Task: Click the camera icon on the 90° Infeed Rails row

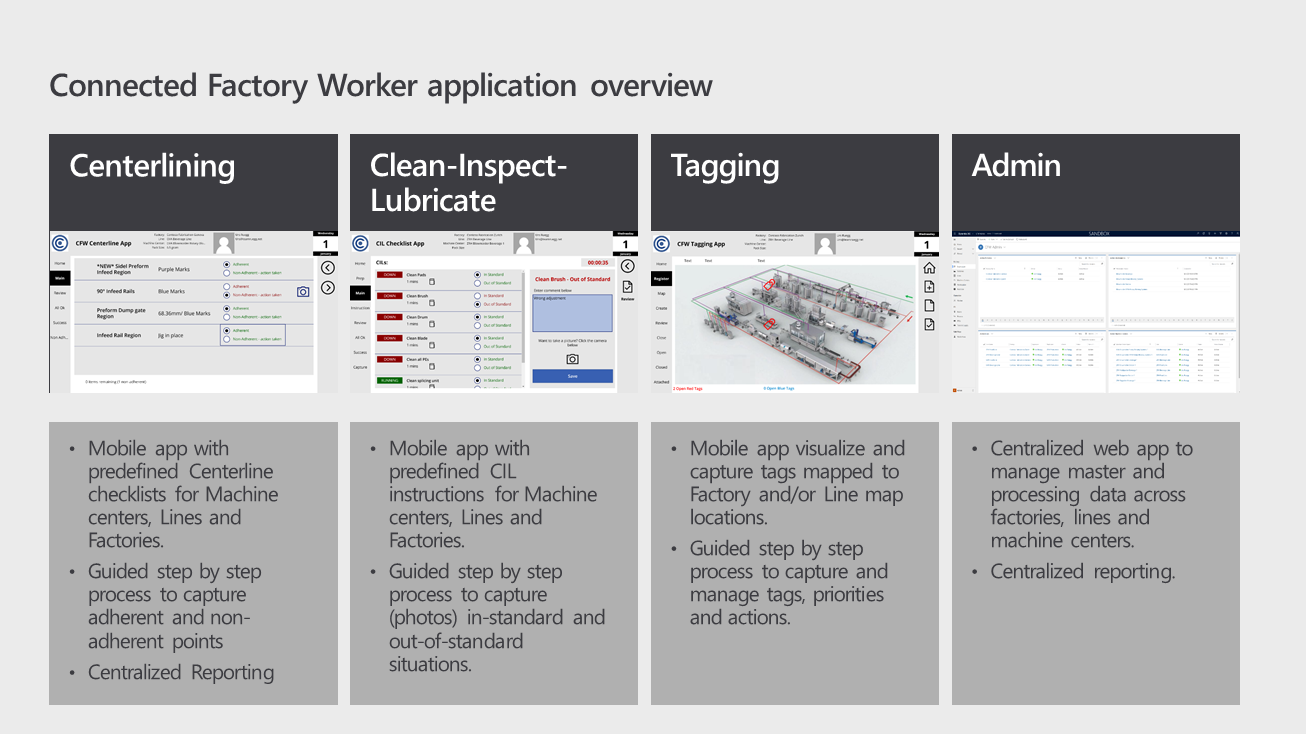Action: (x=303, y=291)
